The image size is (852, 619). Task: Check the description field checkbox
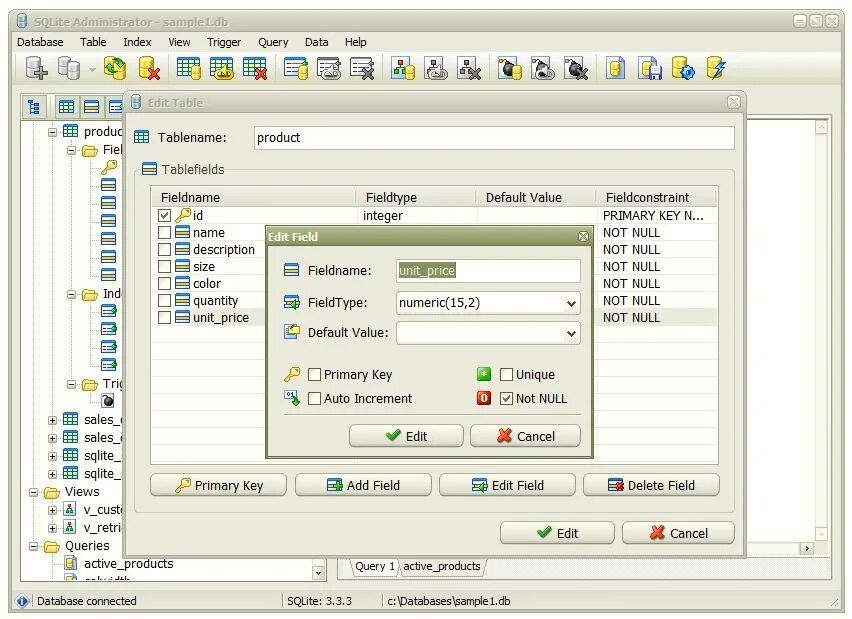[164, 249]
